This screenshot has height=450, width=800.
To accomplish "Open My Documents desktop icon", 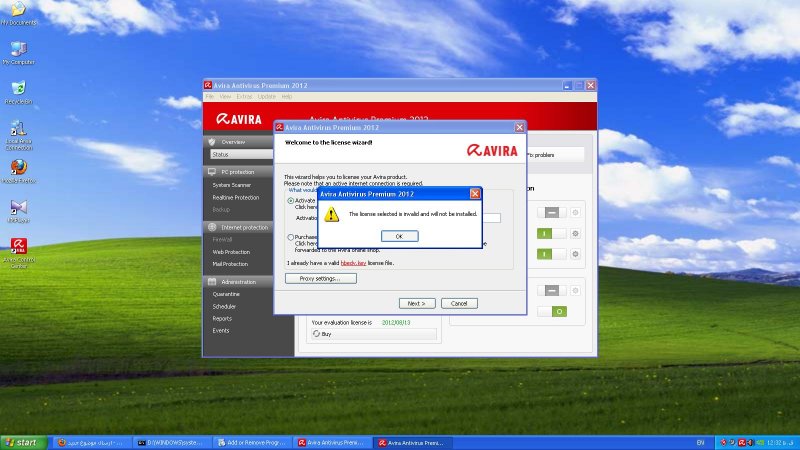I will pos(18,13).
